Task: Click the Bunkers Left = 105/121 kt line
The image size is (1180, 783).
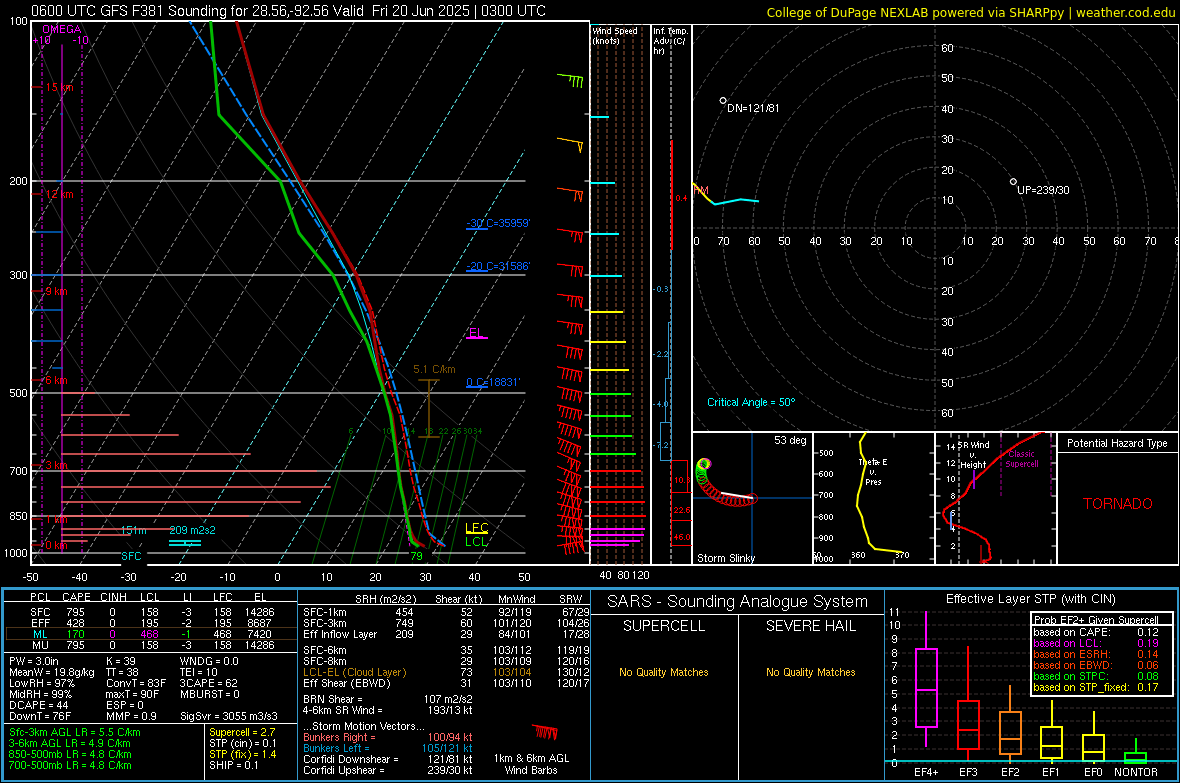Action: (388, 748)
